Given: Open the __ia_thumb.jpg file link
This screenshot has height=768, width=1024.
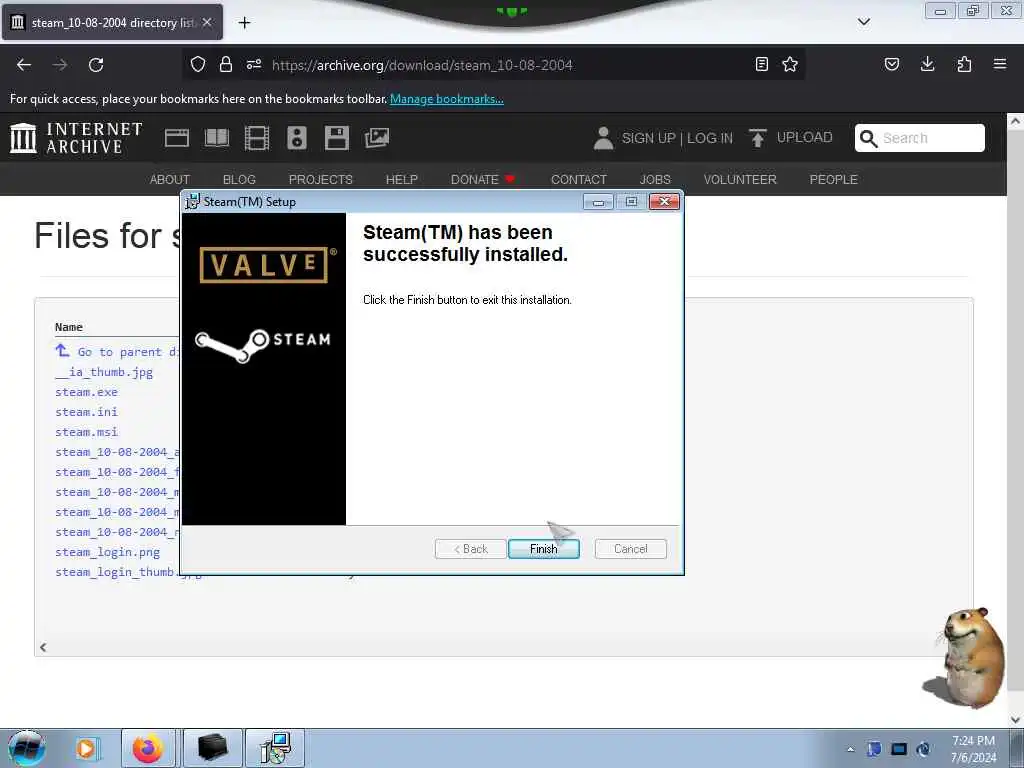Looking at the screenshot, I should click(104, 372).
